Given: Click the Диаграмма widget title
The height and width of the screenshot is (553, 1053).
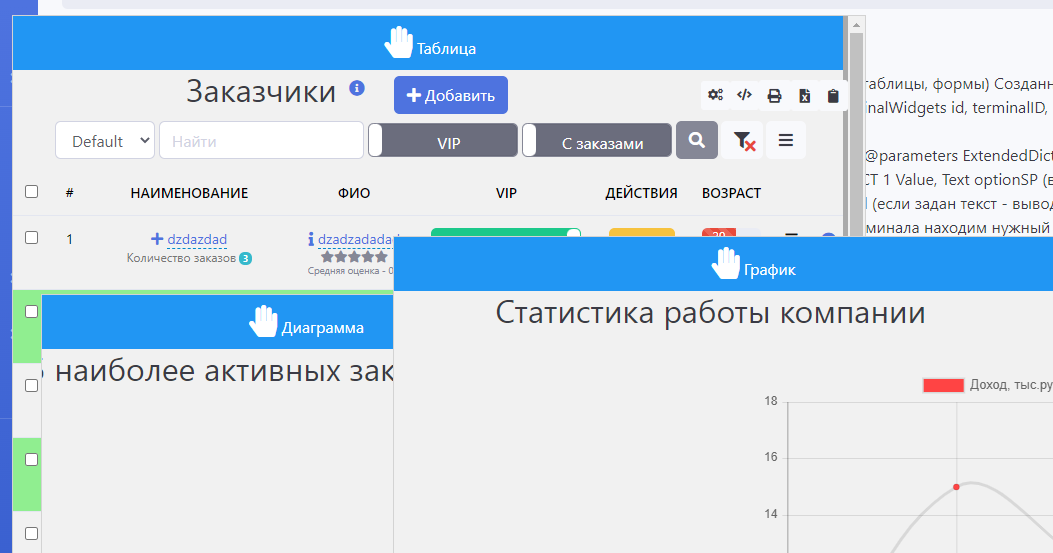Looking at the screenshot, I should pyautogui.click(x=322, y=328).
